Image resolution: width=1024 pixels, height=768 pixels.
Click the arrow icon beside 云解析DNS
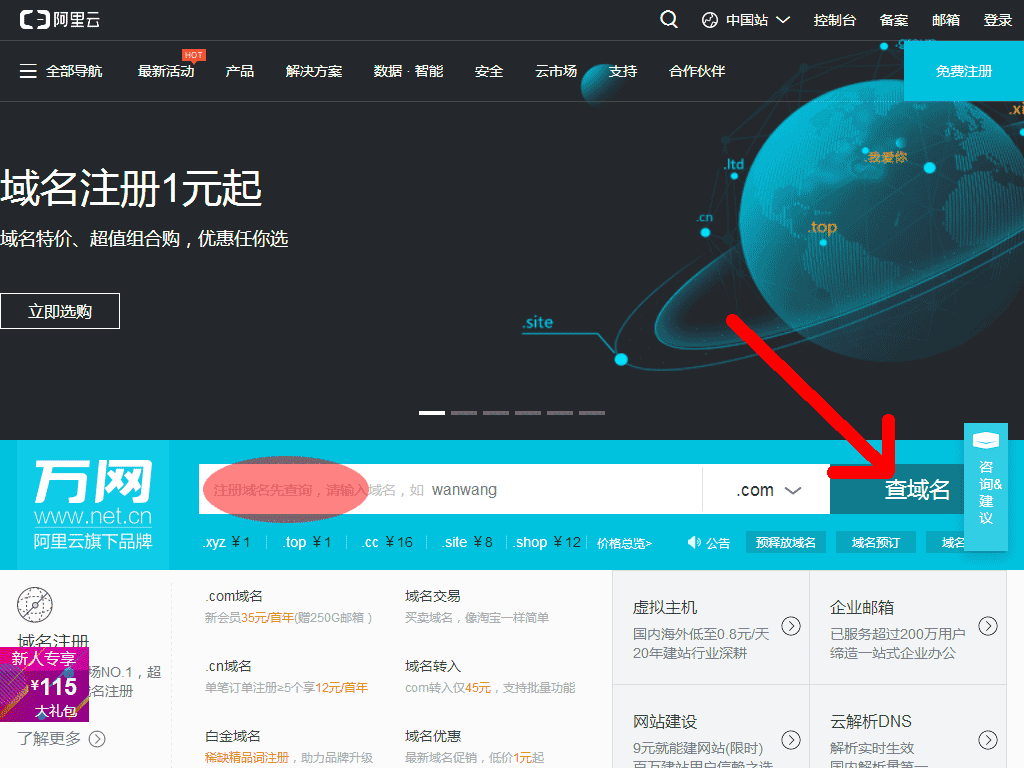[x=987, y=739]
